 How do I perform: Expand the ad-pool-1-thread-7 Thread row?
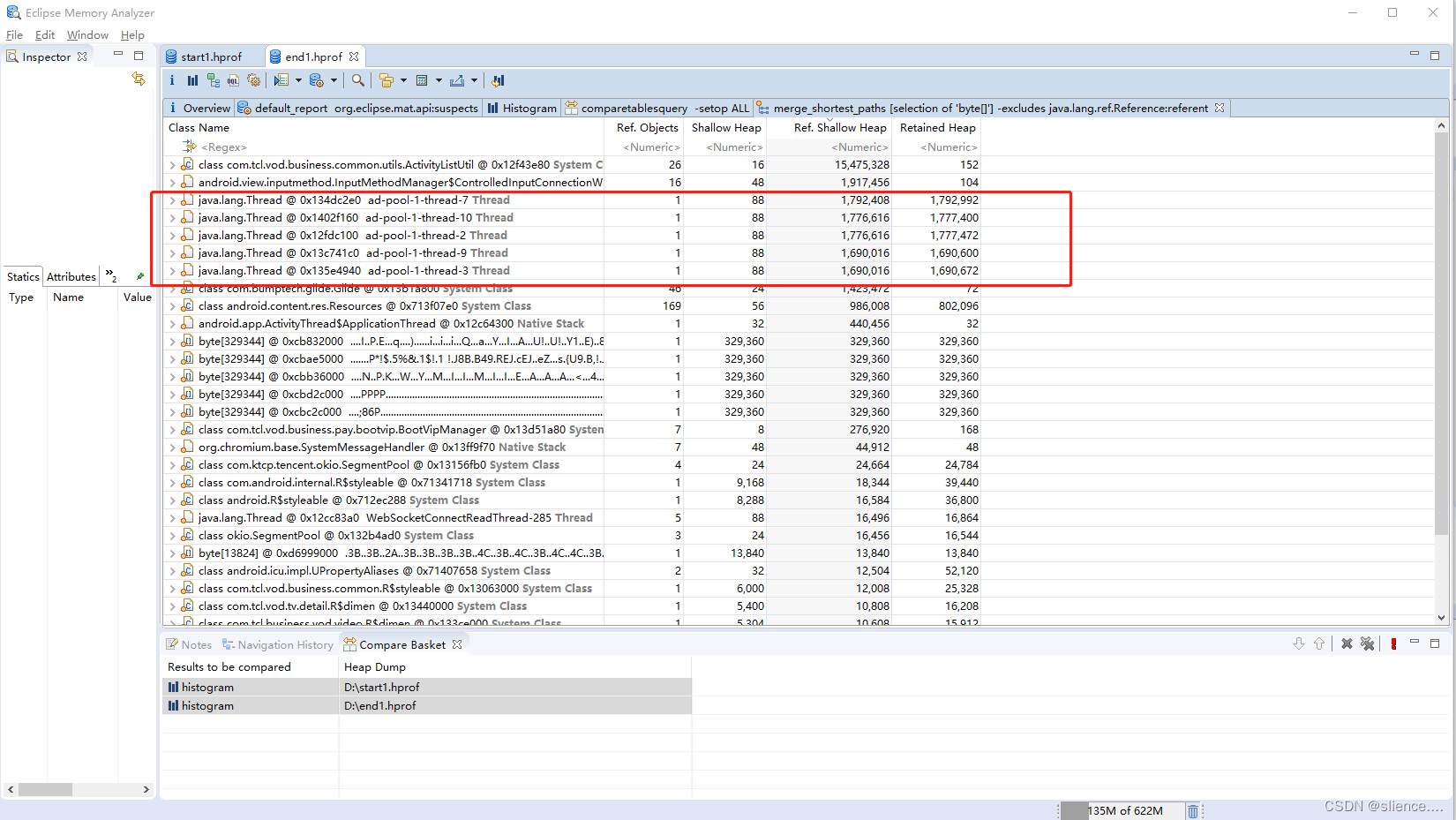172,200
